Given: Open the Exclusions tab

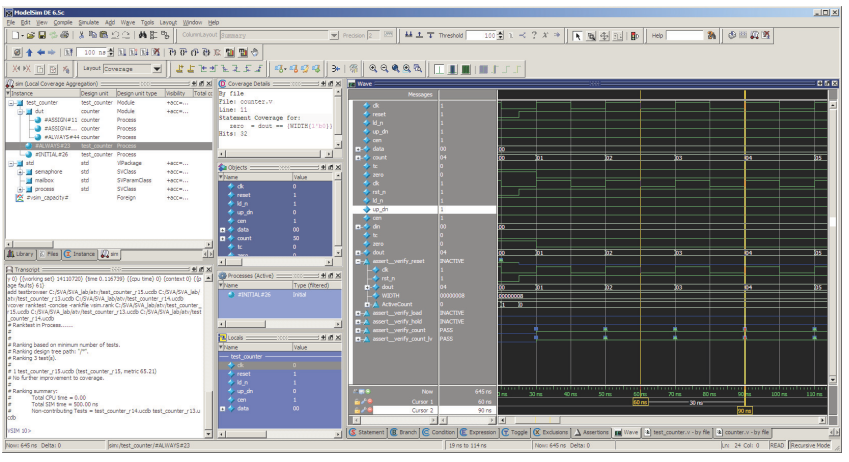Looking at the screenshot, I should click(x=551, y=432).
